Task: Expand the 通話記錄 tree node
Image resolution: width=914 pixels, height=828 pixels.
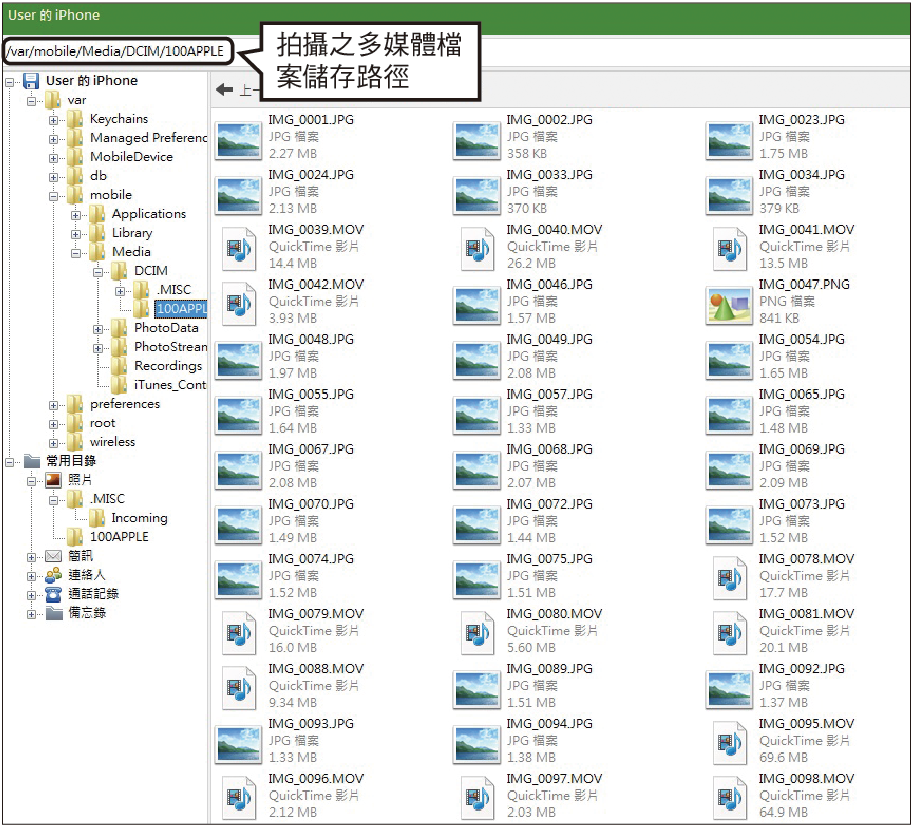Action: (x=31, y=595)
